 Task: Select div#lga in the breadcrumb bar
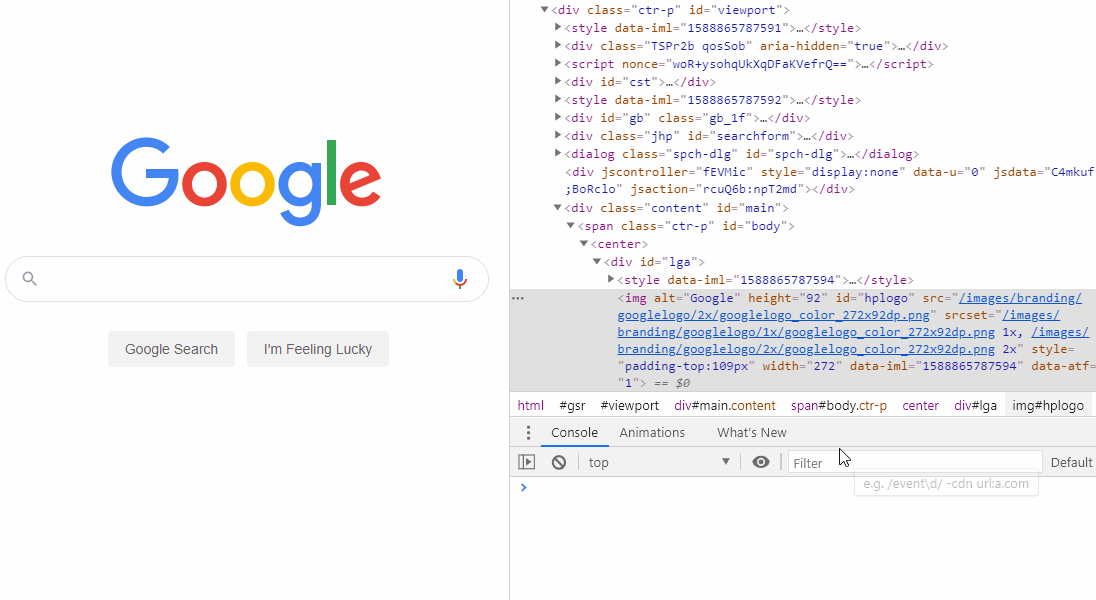tap(975, 406)
